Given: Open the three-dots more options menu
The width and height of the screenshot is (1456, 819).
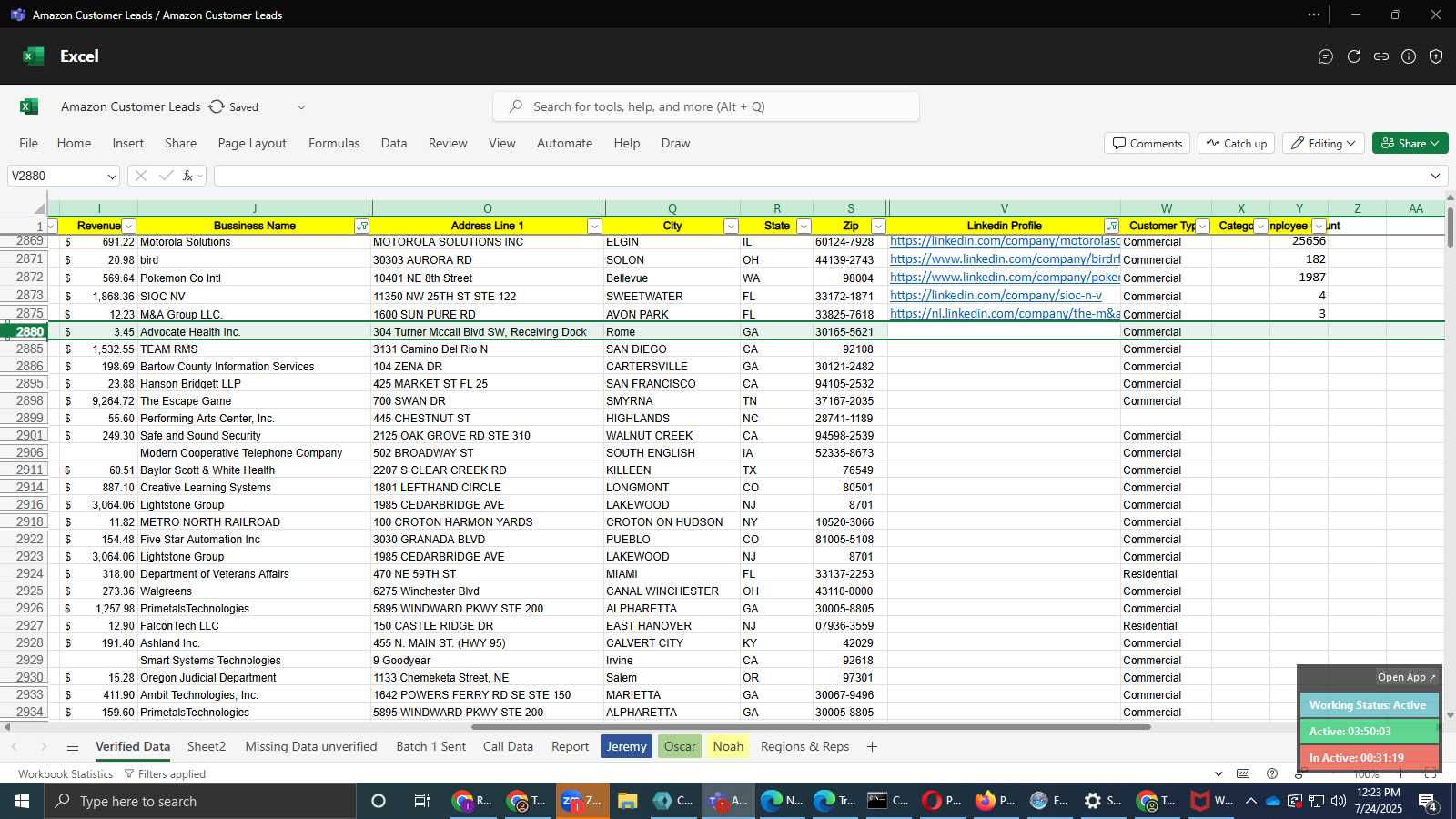Looking at the screenshot, I should pos(1314,15).
